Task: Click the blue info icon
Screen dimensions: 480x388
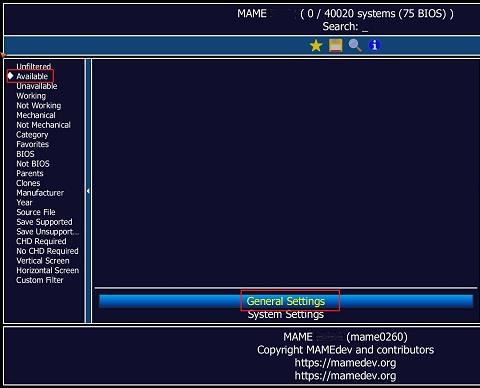Action: click(x=374, y=45)
